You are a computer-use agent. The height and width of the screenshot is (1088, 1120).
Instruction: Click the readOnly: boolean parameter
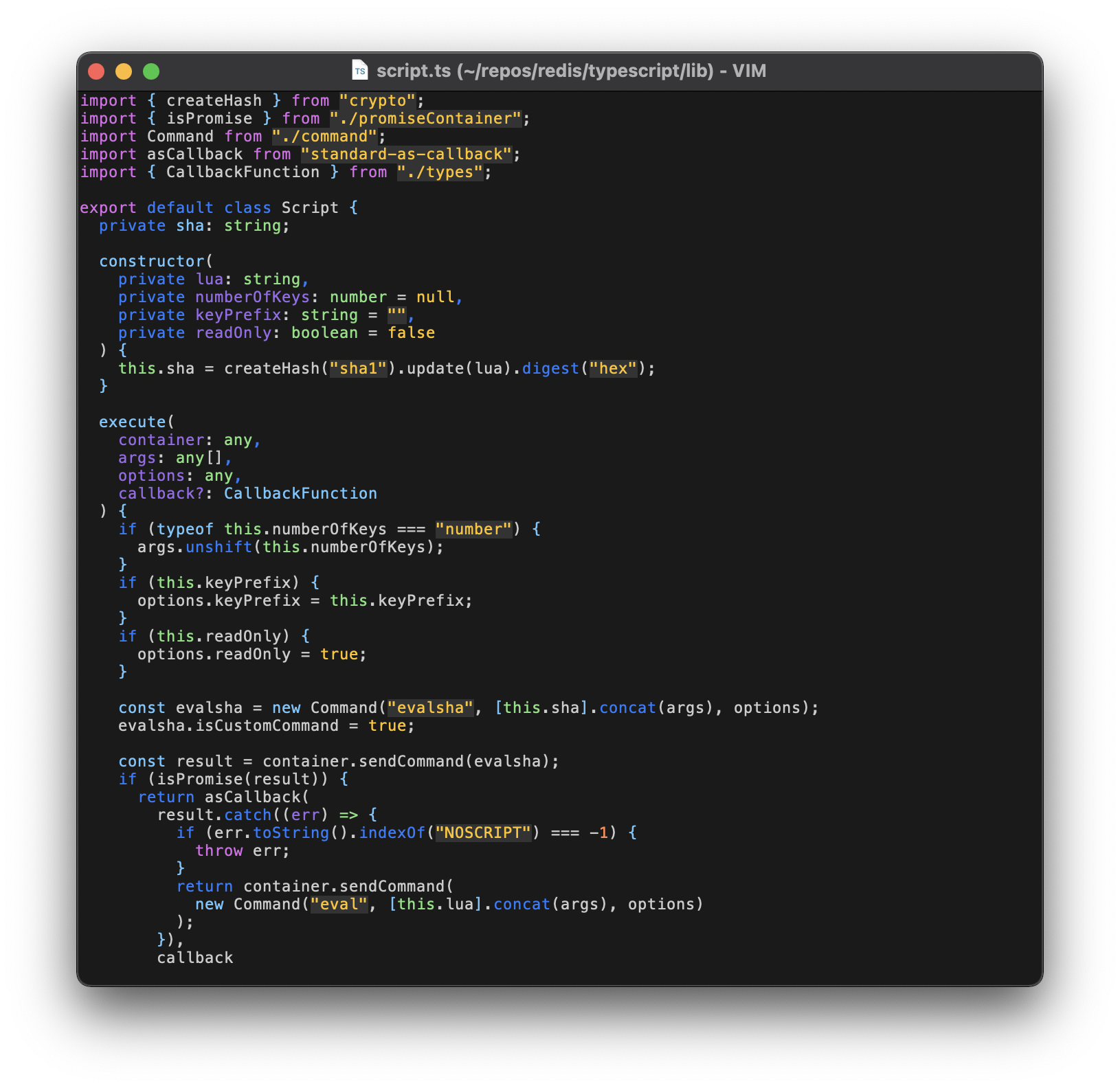tap(276, 333)
